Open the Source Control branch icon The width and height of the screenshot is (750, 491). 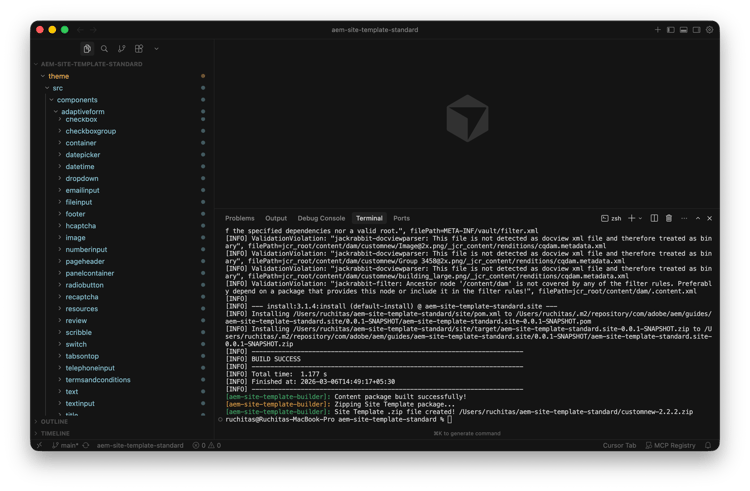pos(121,49)
